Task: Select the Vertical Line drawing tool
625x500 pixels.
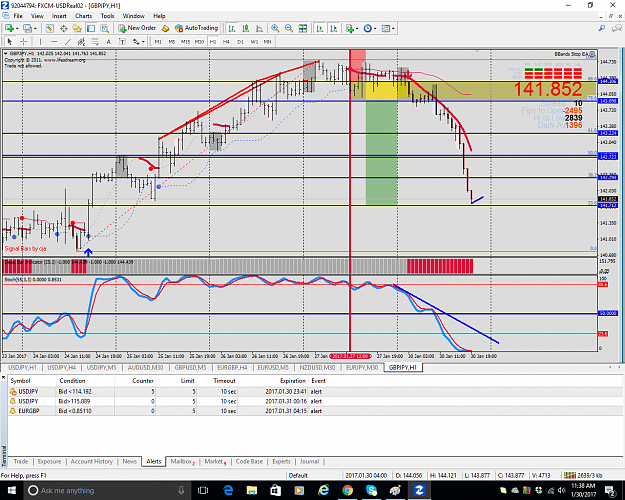Action: click(x=40, y=41)
